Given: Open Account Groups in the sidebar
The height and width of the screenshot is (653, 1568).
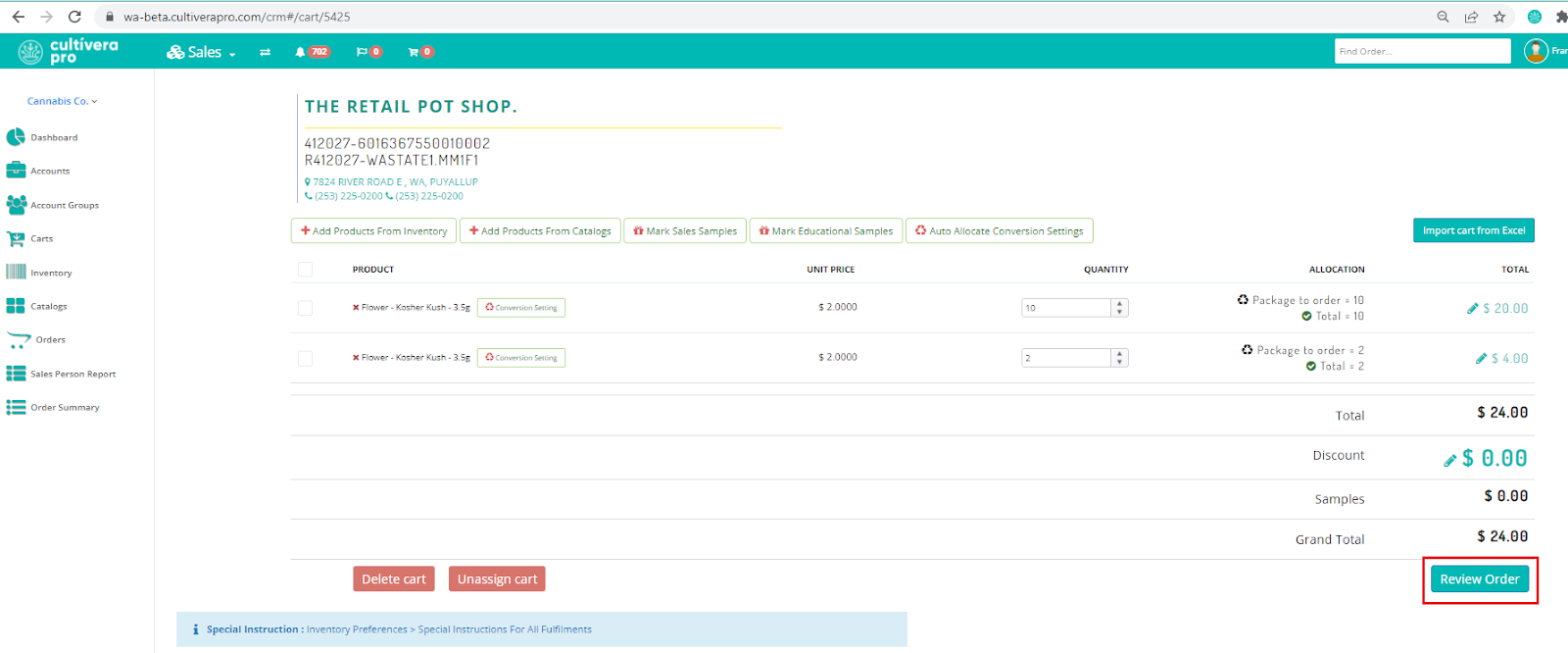Looking at the screenshot, I should click(x=53, y=205).
